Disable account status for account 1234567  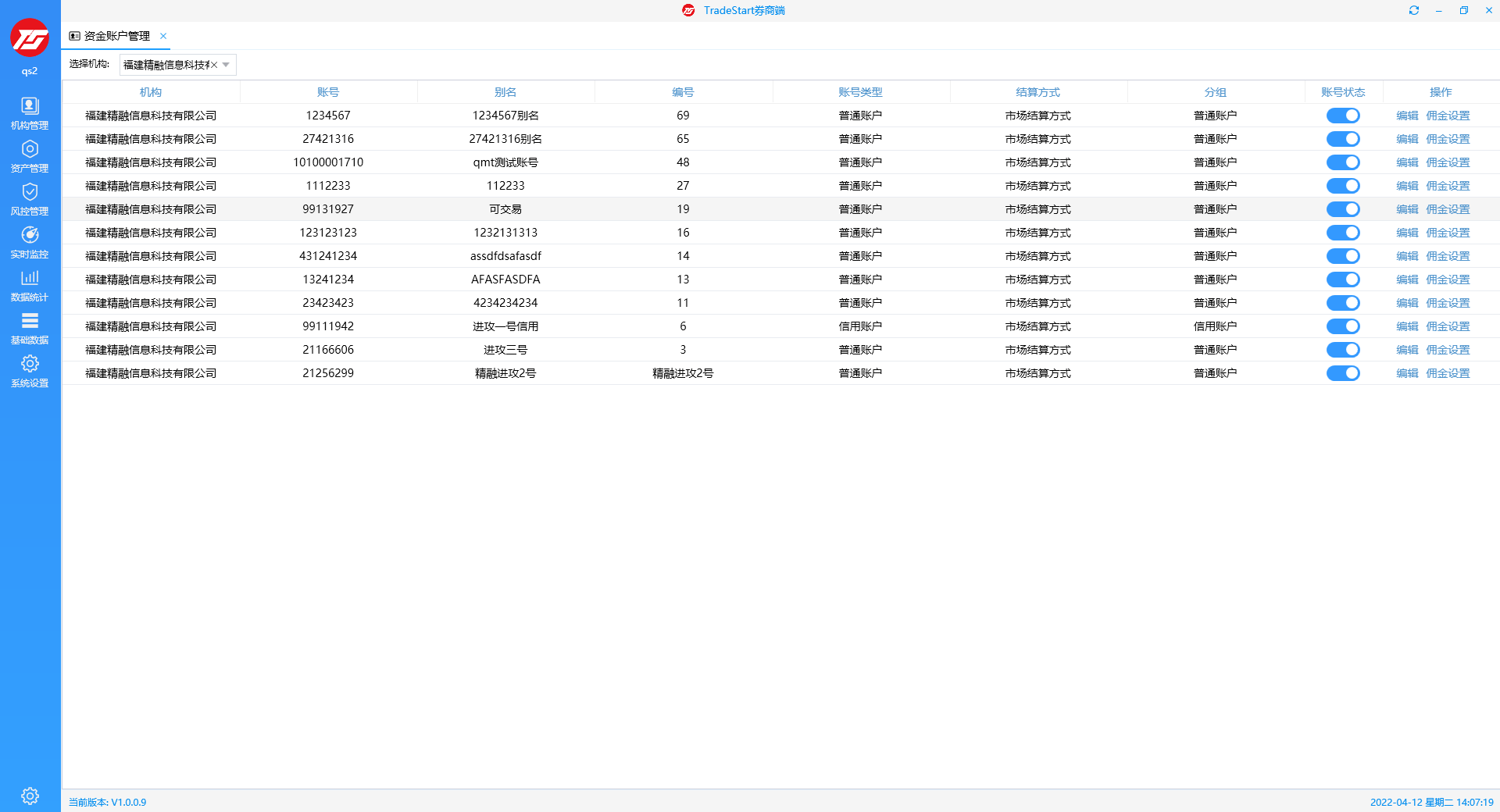click(x=1342, y=116)
